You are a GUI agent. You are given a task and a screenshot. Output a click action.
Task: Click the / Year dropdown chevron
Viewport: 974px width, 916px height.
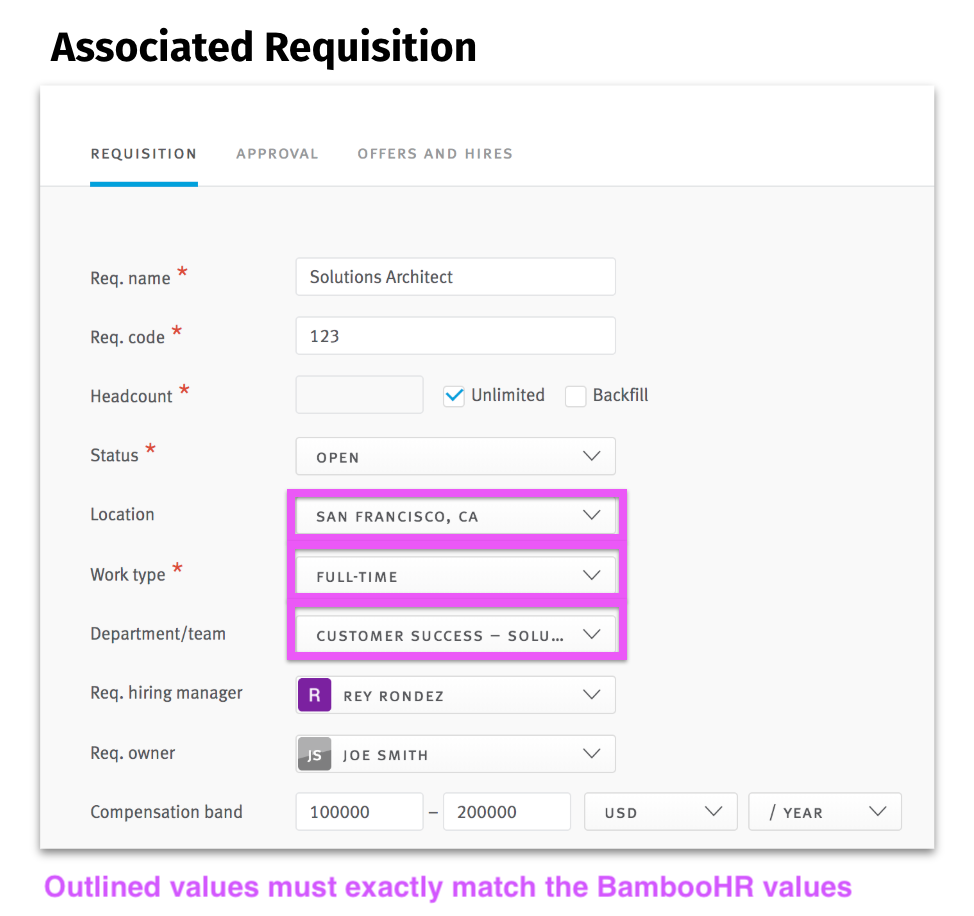(x=878, y=811)
